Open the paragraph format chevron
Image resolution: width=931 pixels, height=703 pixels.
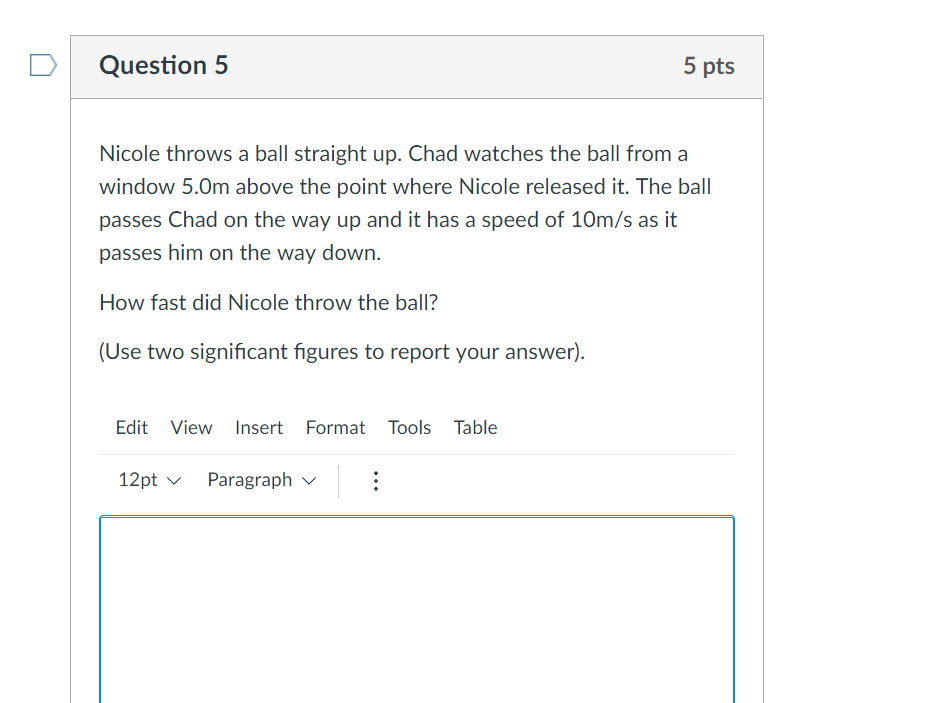[309, 480]
